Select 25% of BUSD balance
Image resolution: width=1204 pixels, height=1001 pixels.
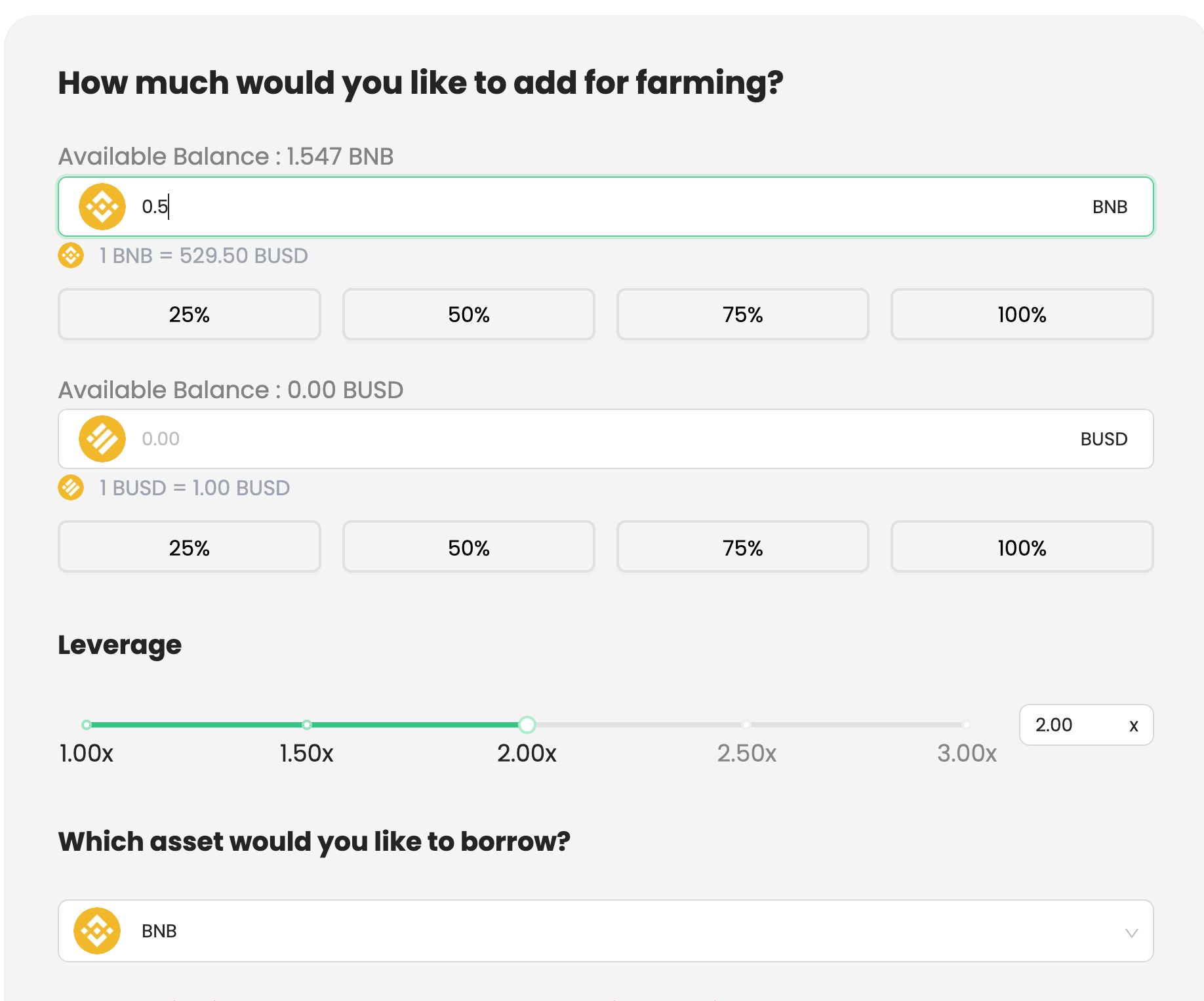tap(190, 547)
